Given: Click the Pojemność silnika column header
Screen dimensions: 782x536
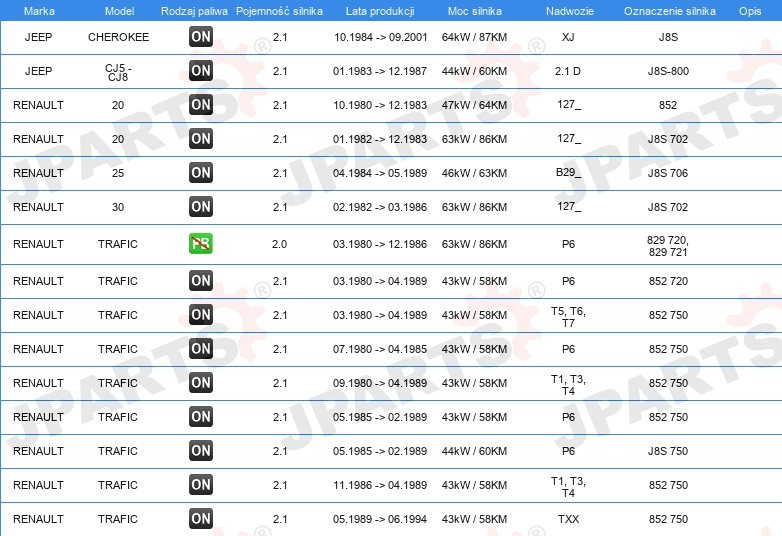Looking at the screenshot, I should (279, 11).
